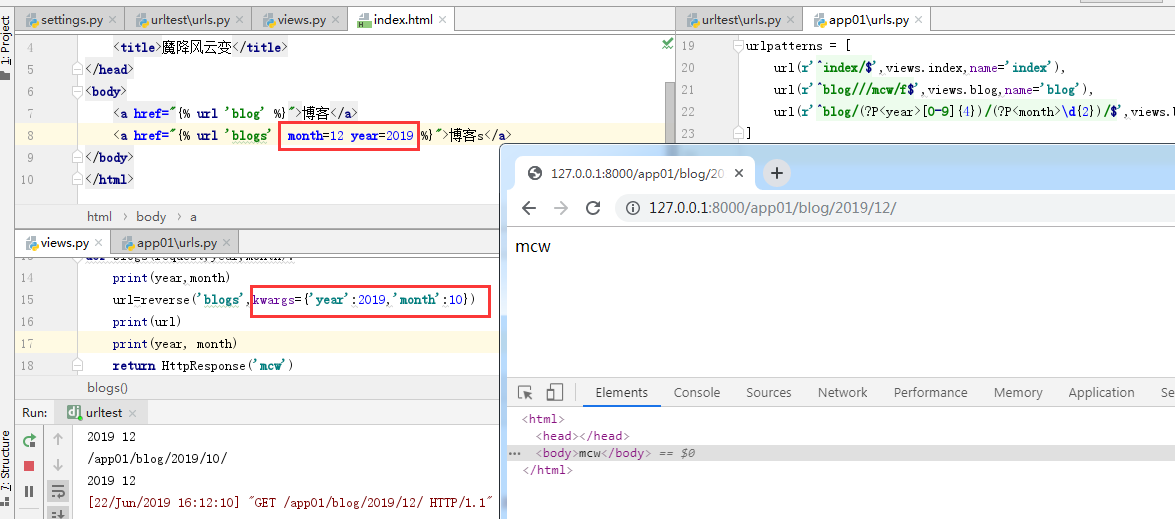Select the <html> opening node in Elements
Screen dimensions: 1175x519
543,419
